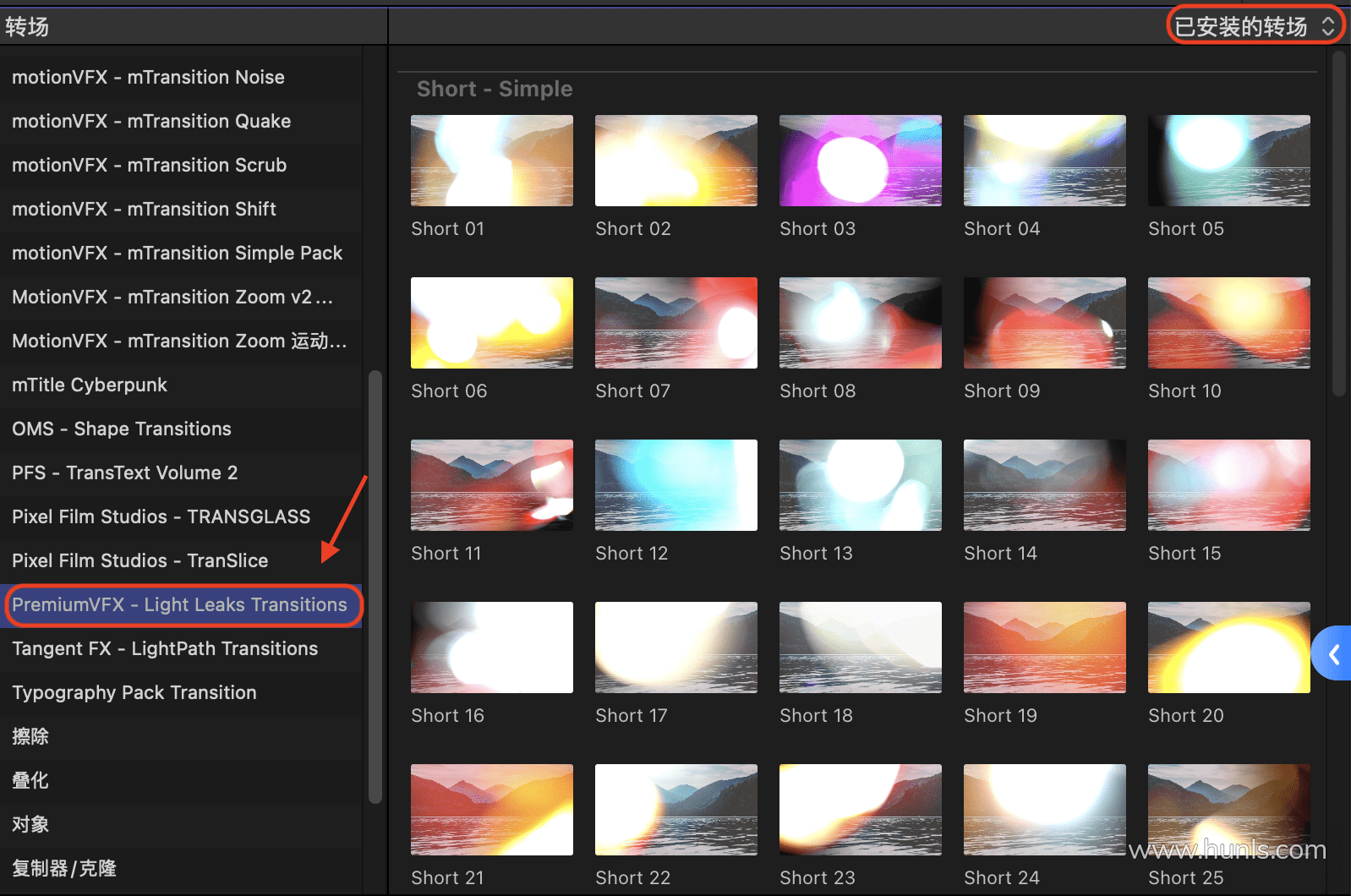This screenshot has width=1351, height=896.
Task: Select the Short 06 transition thumbnail
Action: (492, 323)
